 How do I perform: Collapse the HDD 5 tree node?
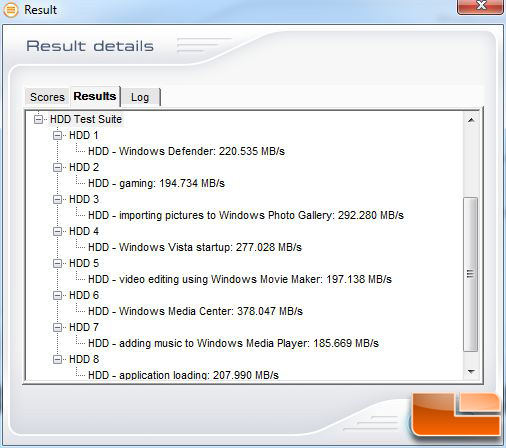pos(57,263)
